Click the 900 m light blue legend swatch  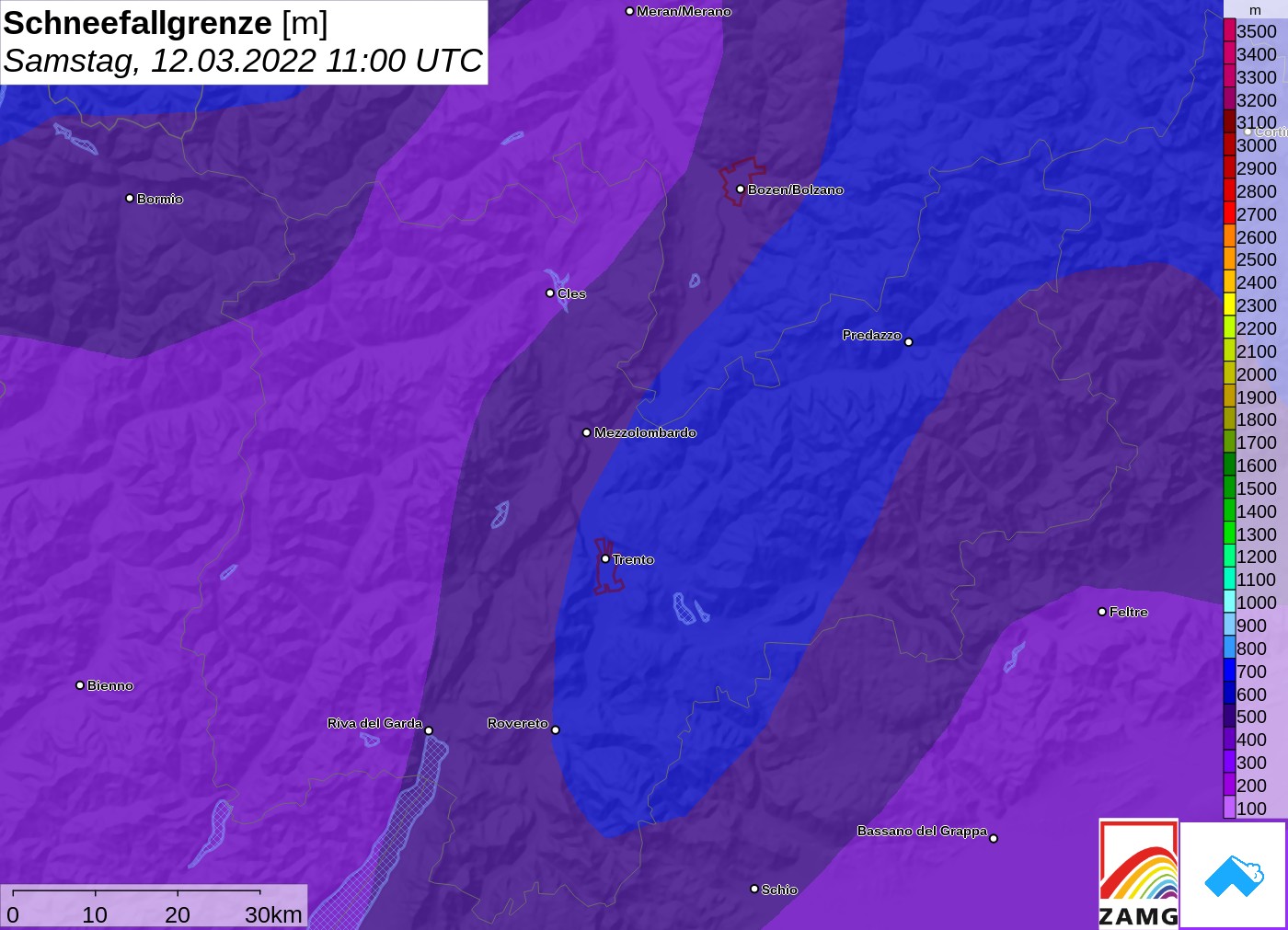(x=1229, y=625)
